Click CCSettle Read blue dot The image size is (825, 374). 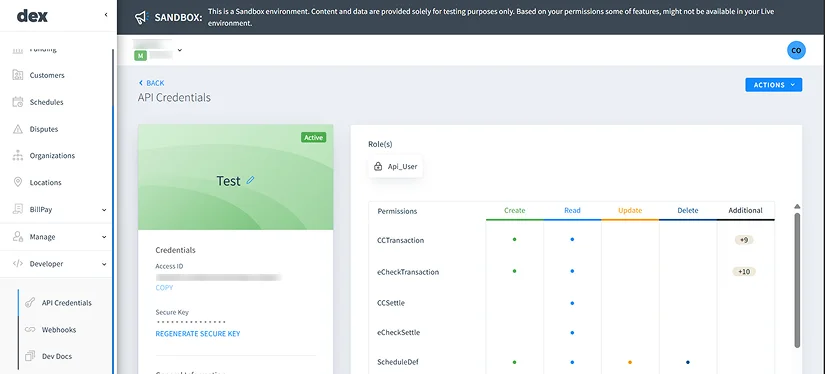[x=572, y=303]
